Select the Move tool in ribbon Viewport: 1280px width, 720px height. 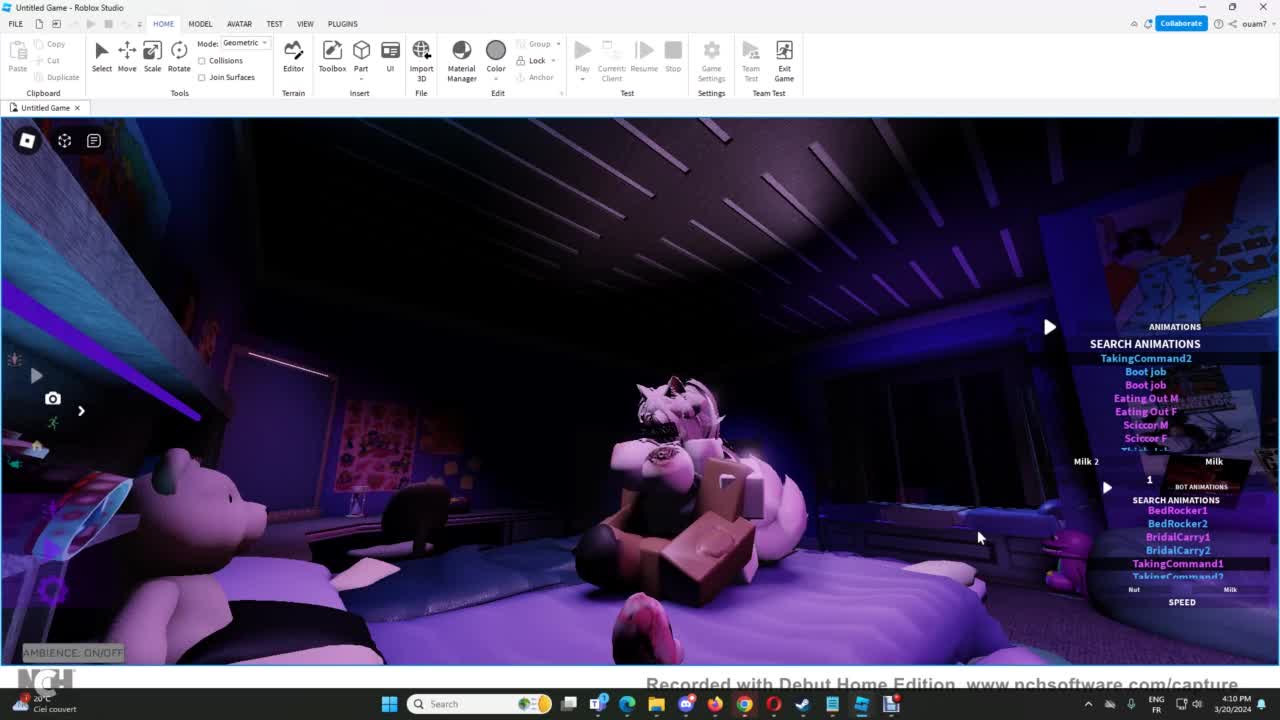coord(127,56)
